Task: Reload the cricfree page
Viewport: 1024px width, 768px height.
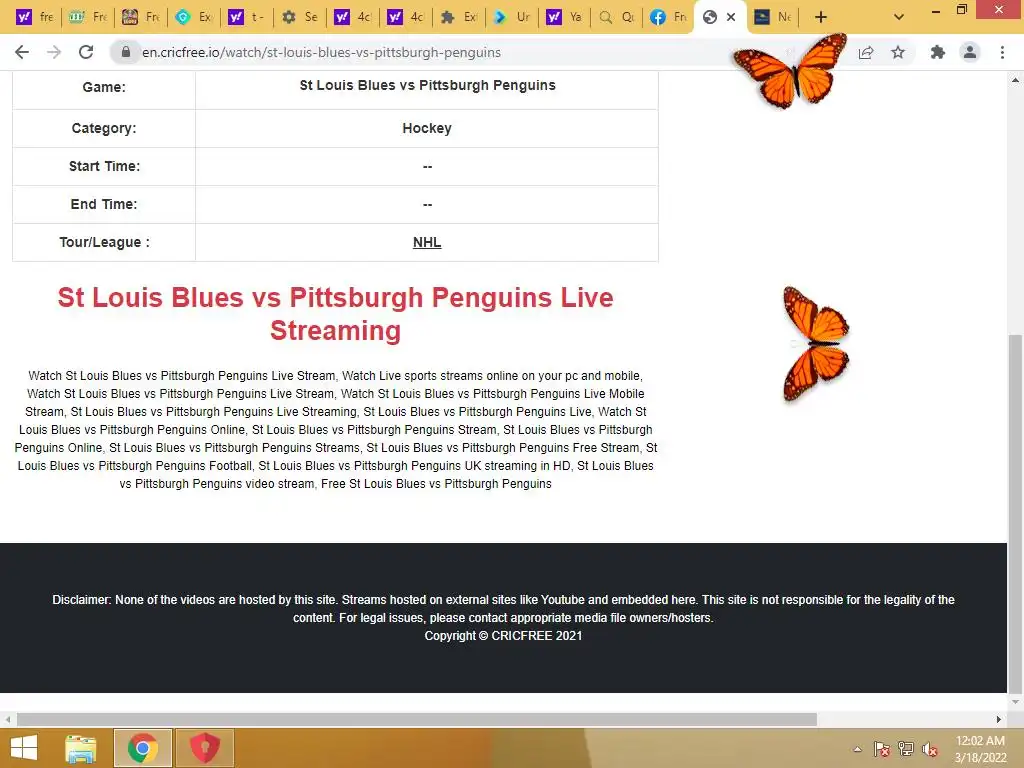Action: [x=86, y=52]
